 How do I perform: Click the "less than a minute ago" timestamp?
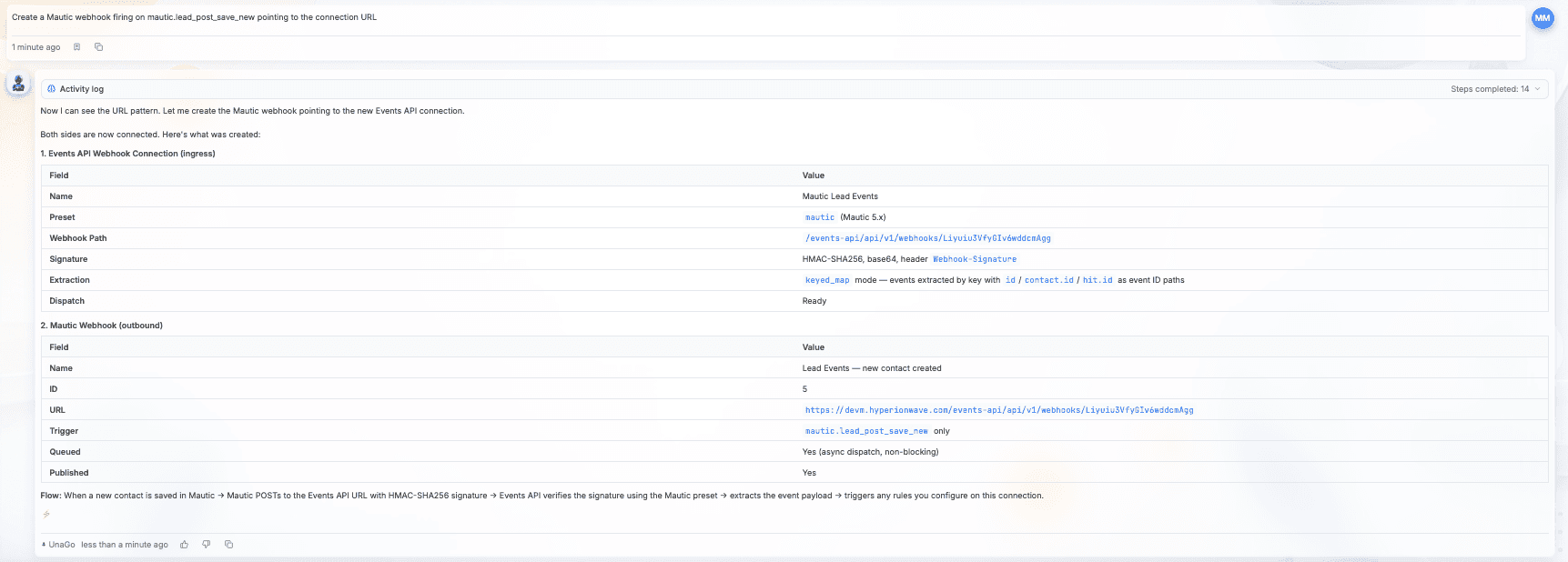point(125,545)
